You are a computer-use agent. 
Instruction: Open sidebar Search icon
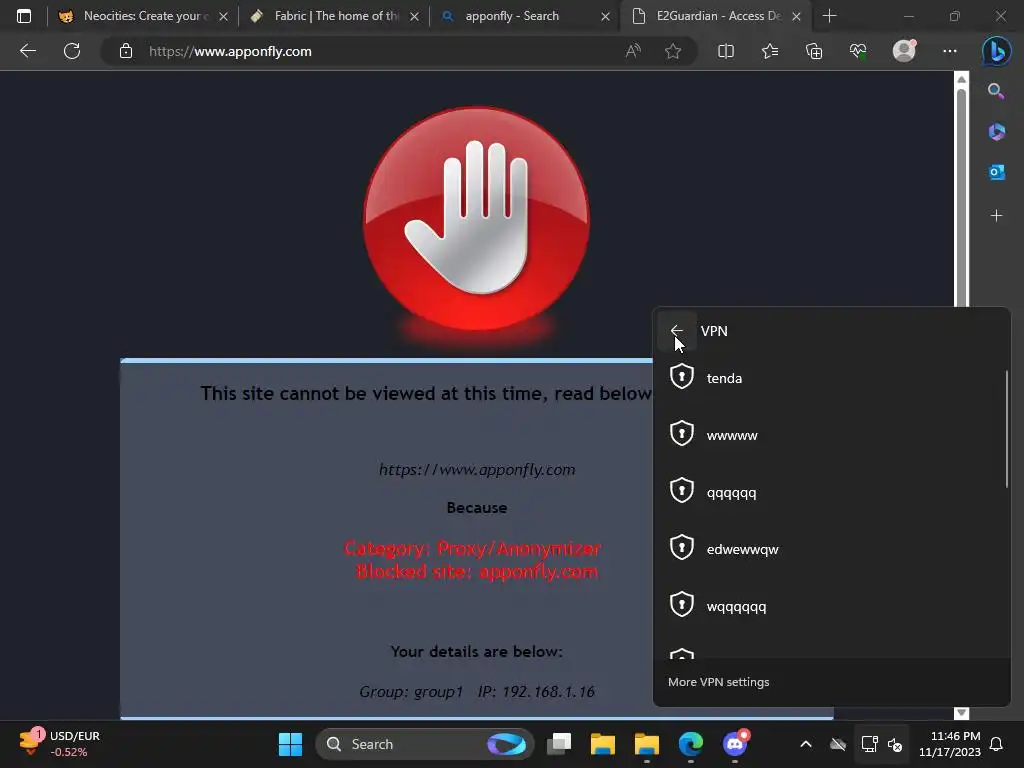coord(996,91)
